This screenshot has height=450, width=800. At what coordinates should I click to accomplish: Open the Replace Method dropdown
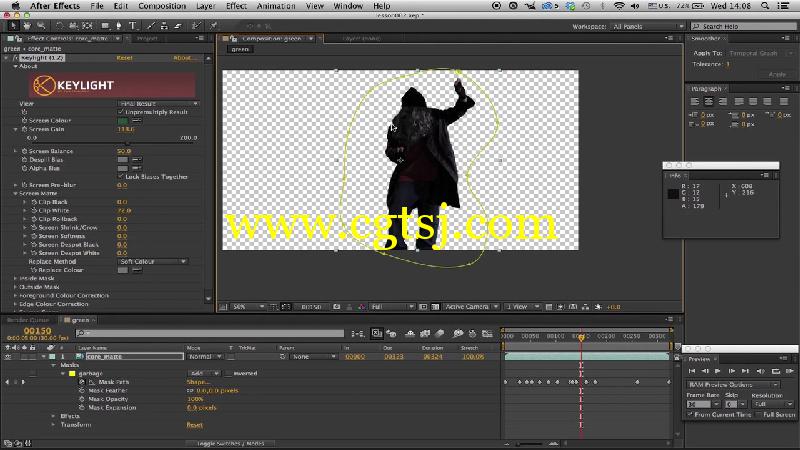153,262
